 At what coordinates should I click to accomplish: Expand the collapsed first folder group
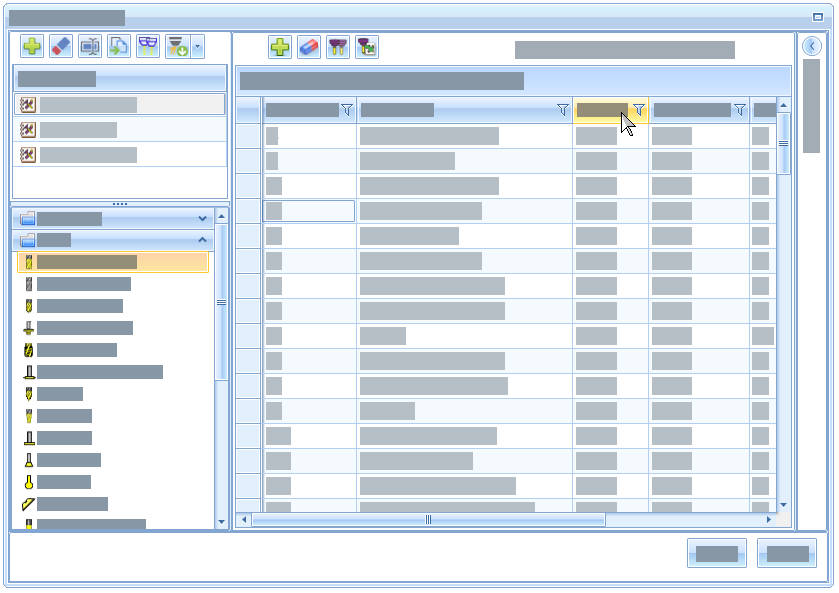point(203,218)
